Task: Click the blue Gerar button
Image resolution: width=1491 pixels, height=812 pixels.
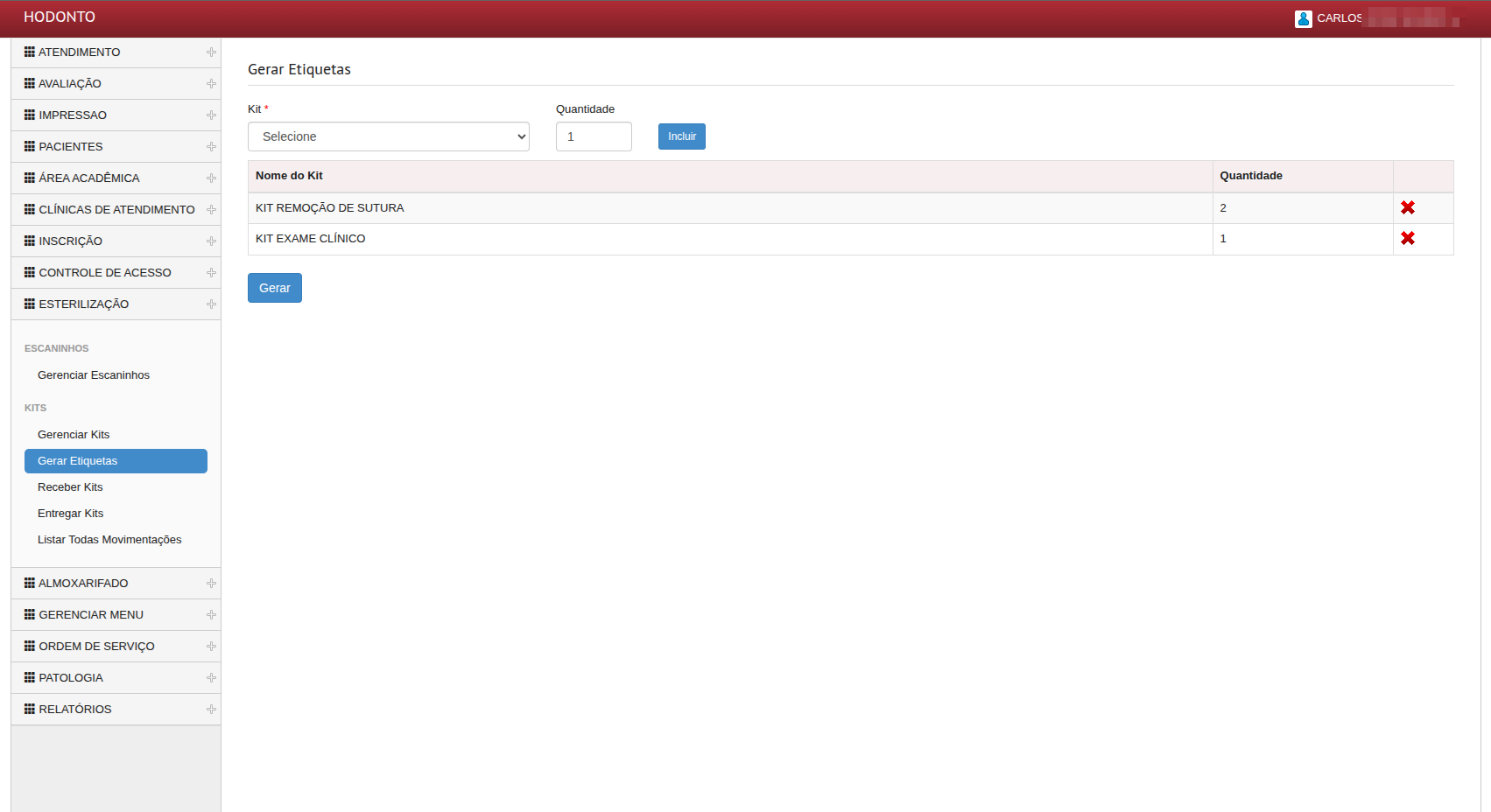Action: (x=274, y=288)
